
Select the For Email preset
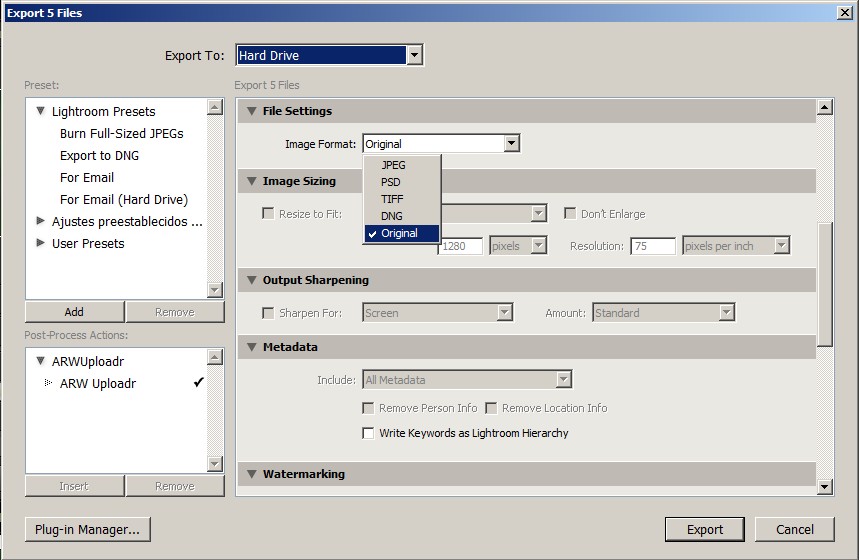point(87,177)
